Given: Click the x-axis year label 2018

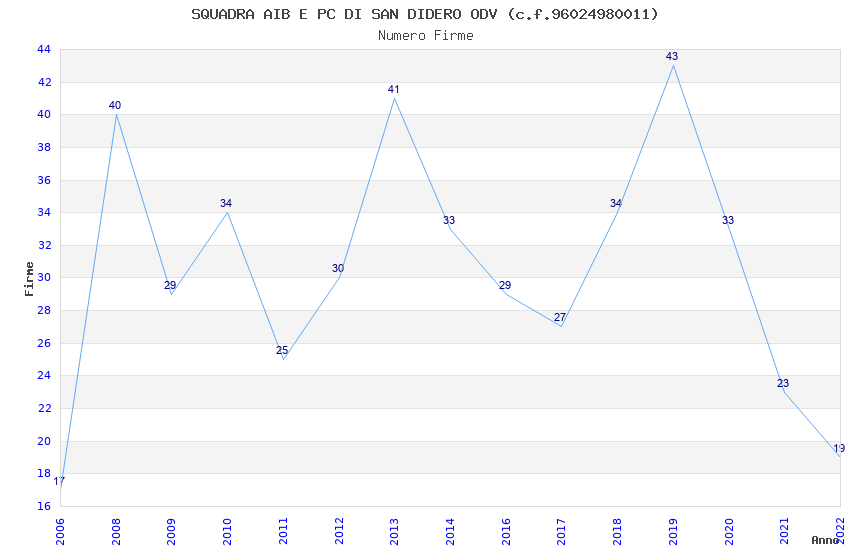Looking at the screenshot, I should (617, 531).
